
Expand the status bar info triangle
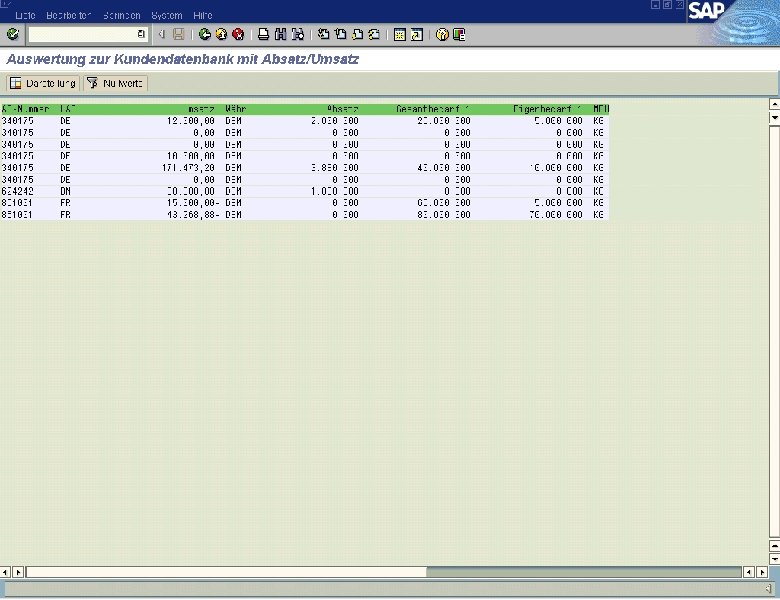point(769,589)
